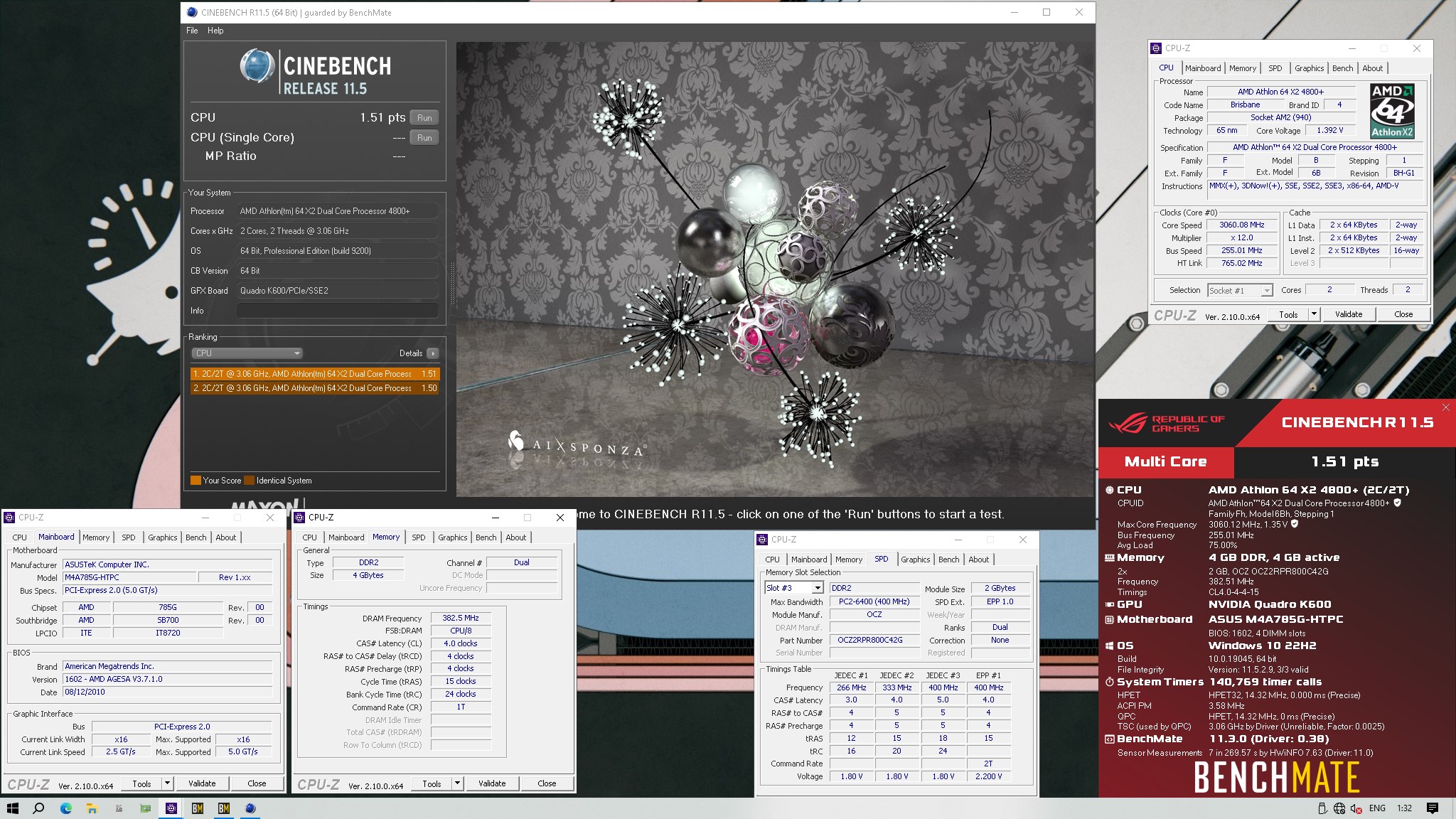This screenshot has width=1456, height=819.
Task: Run the CPU Single Core benchmark
Action: pyautogui.click(x=424, y=138)
